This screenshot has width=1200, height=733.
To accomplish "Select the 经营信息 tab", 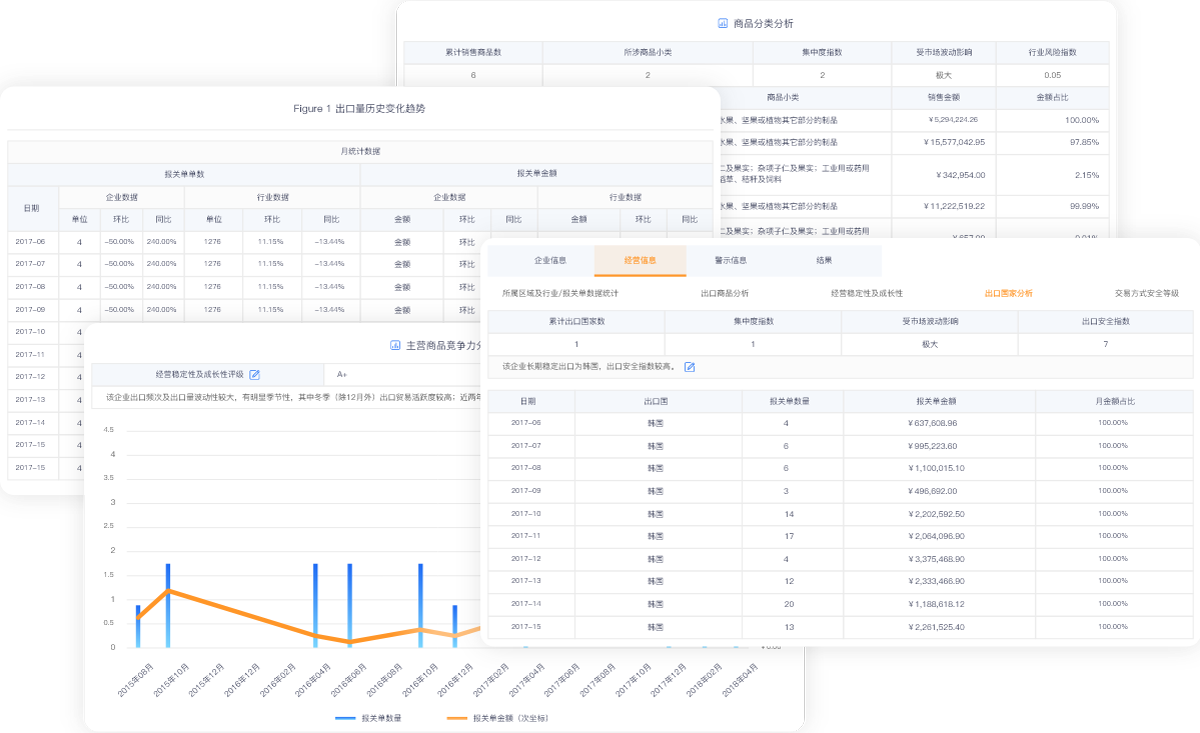I will 640,260.
